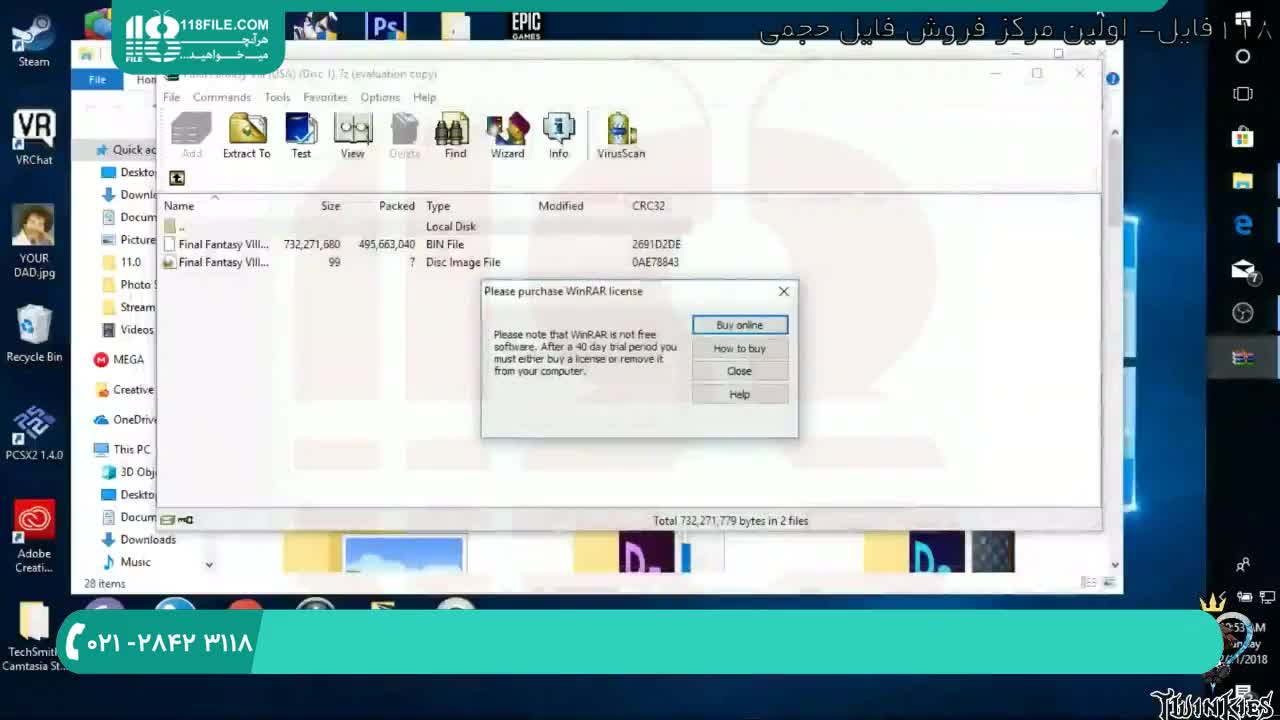Open archive Info icon
Screen dimensions: 1280x720
pyautogui.click(x=558, y=135)
